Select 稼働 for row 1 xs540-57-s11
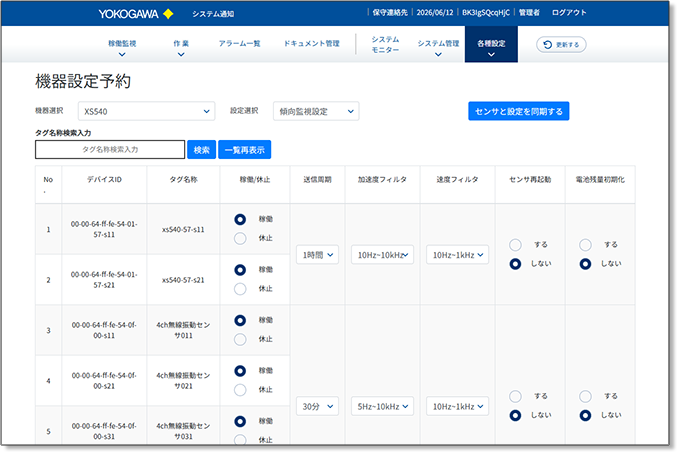This screenshot has height=452, width=677. (240, 219)
